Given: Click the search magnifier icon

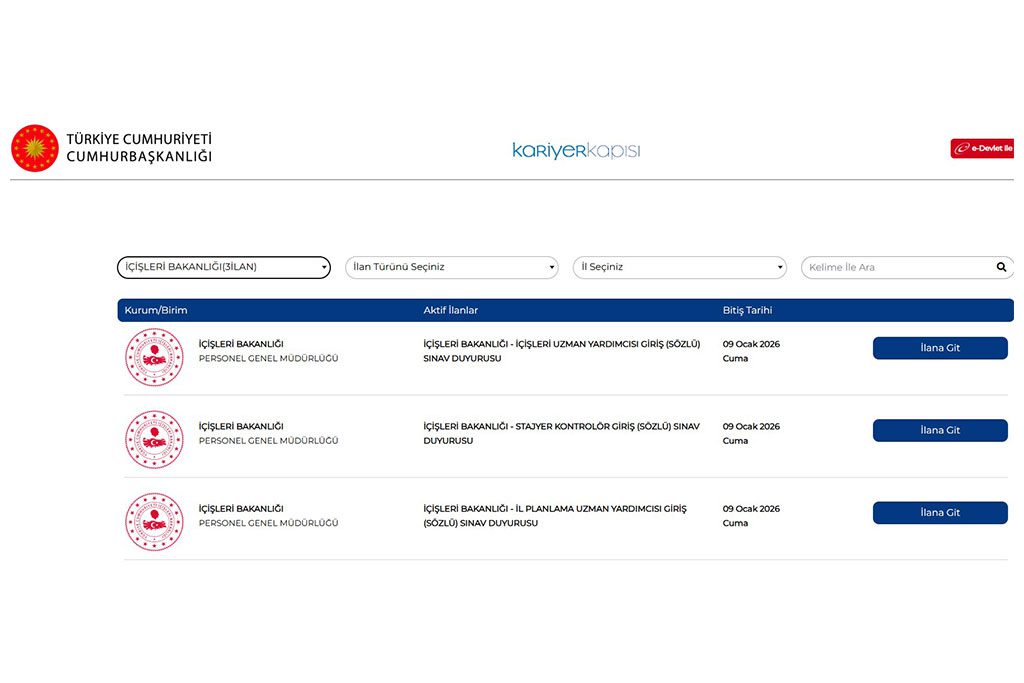Looking at the screenshot, I should 1001,267.
